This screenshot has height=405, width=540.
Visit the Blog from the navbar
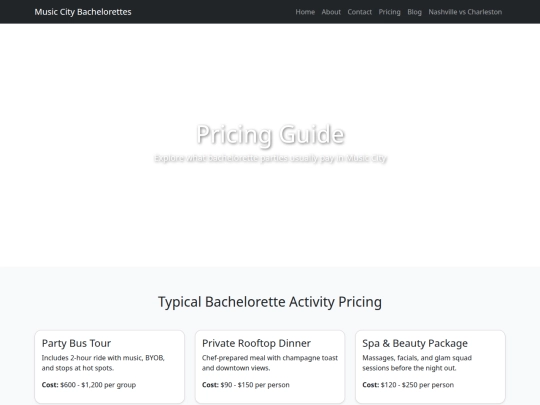coord(414,12)
